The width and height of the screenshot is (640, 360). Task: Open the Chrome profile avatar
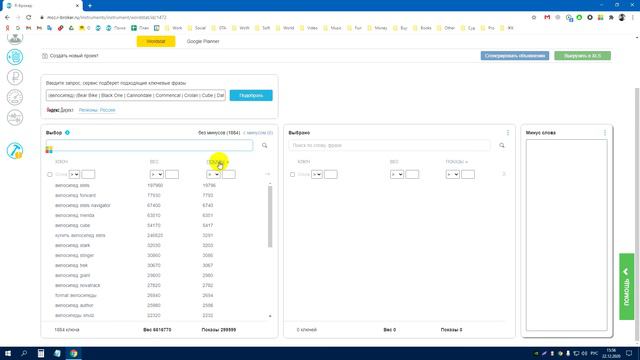click(x=622, y=18)
